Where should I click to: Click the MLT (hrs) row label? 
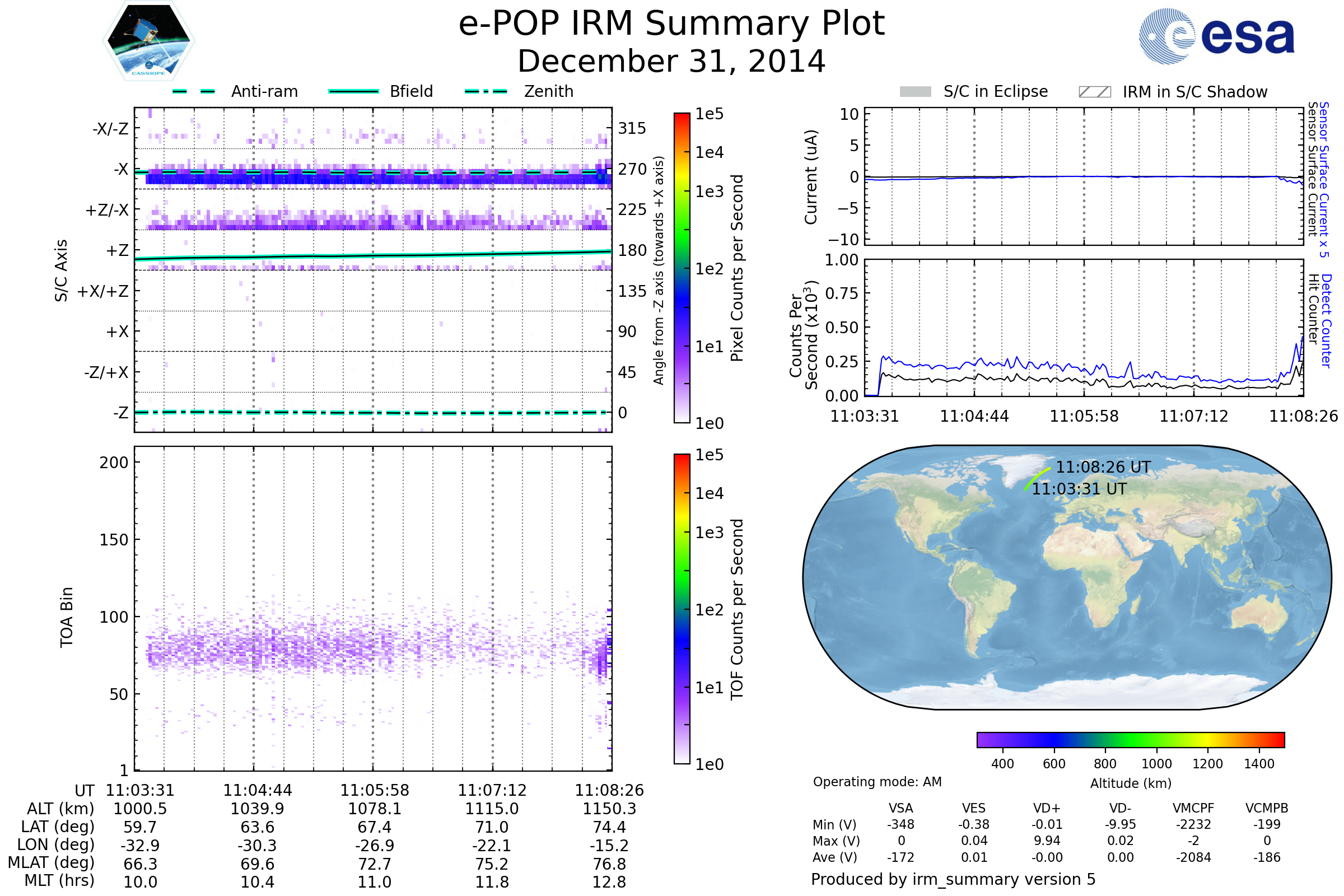(59, 880)
